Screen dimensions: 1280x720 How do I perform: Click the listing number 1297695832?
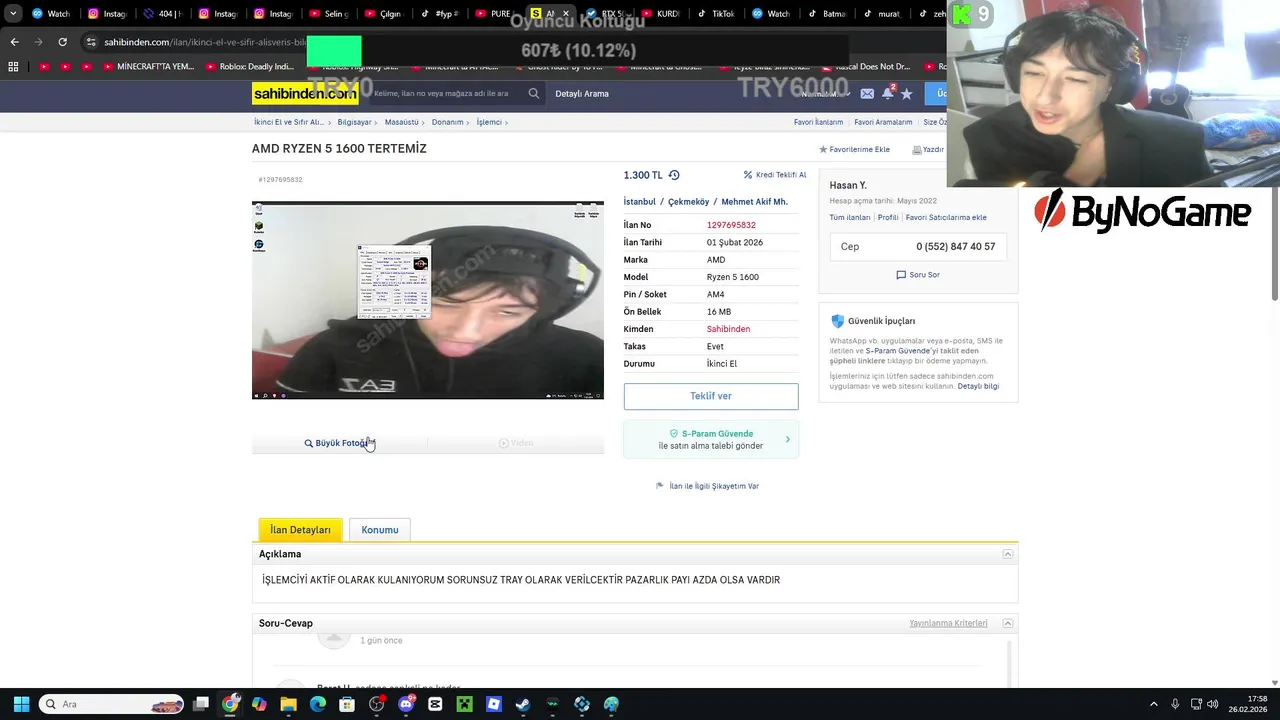731,225
